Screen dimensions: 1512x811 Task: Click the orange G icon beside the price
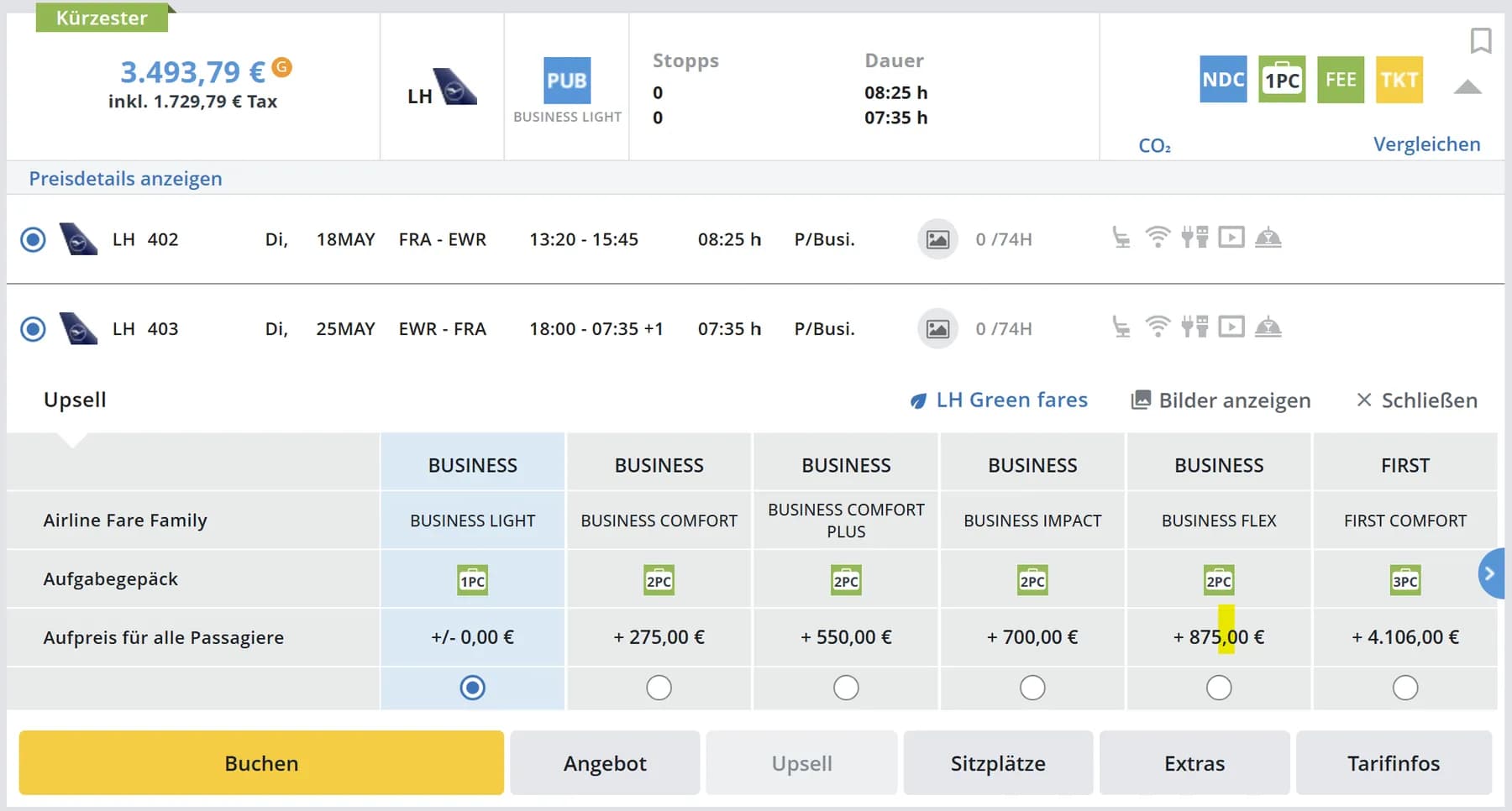pos(282,66)
